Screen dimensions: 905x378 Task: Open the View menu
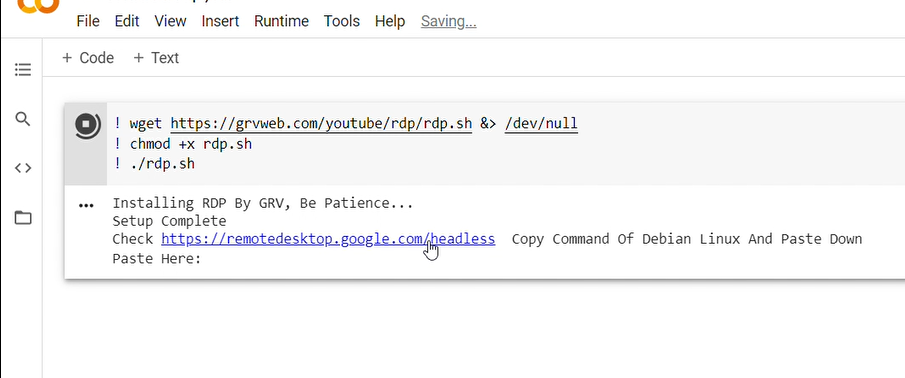[170, 21]
